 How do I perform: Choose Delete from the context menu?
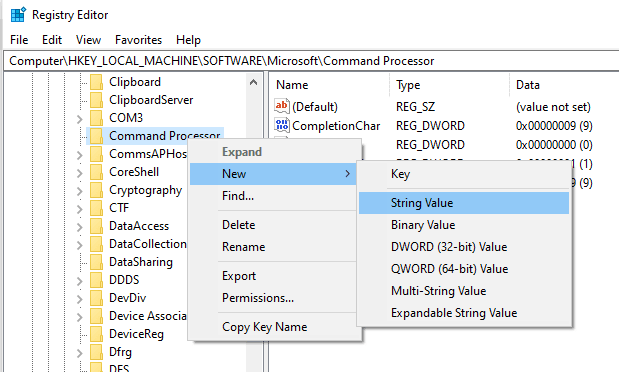[x=274, y=225]
